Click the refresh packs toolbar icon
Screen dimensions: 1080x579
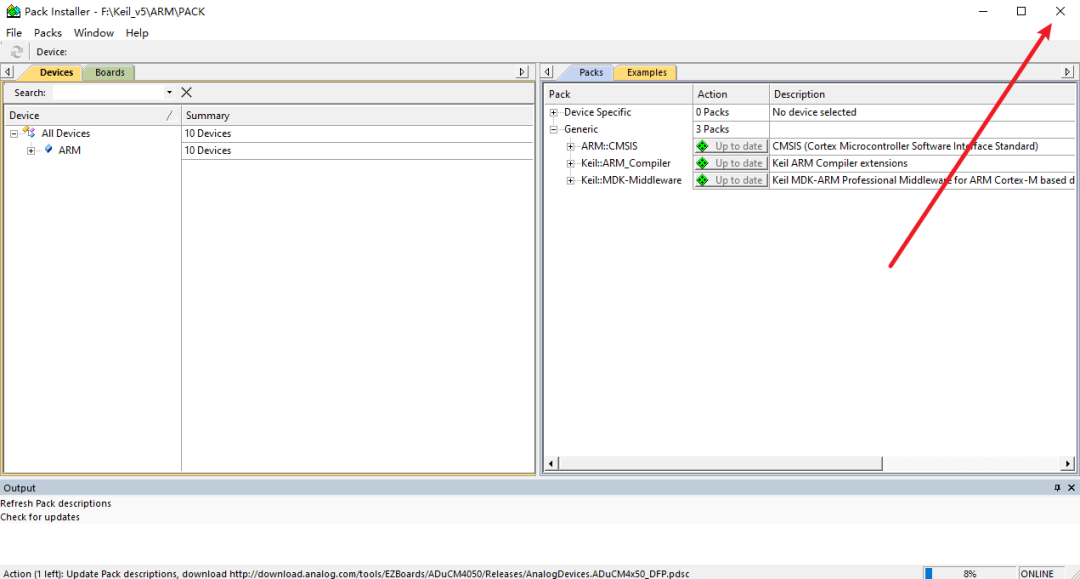[x=17, y=52]
